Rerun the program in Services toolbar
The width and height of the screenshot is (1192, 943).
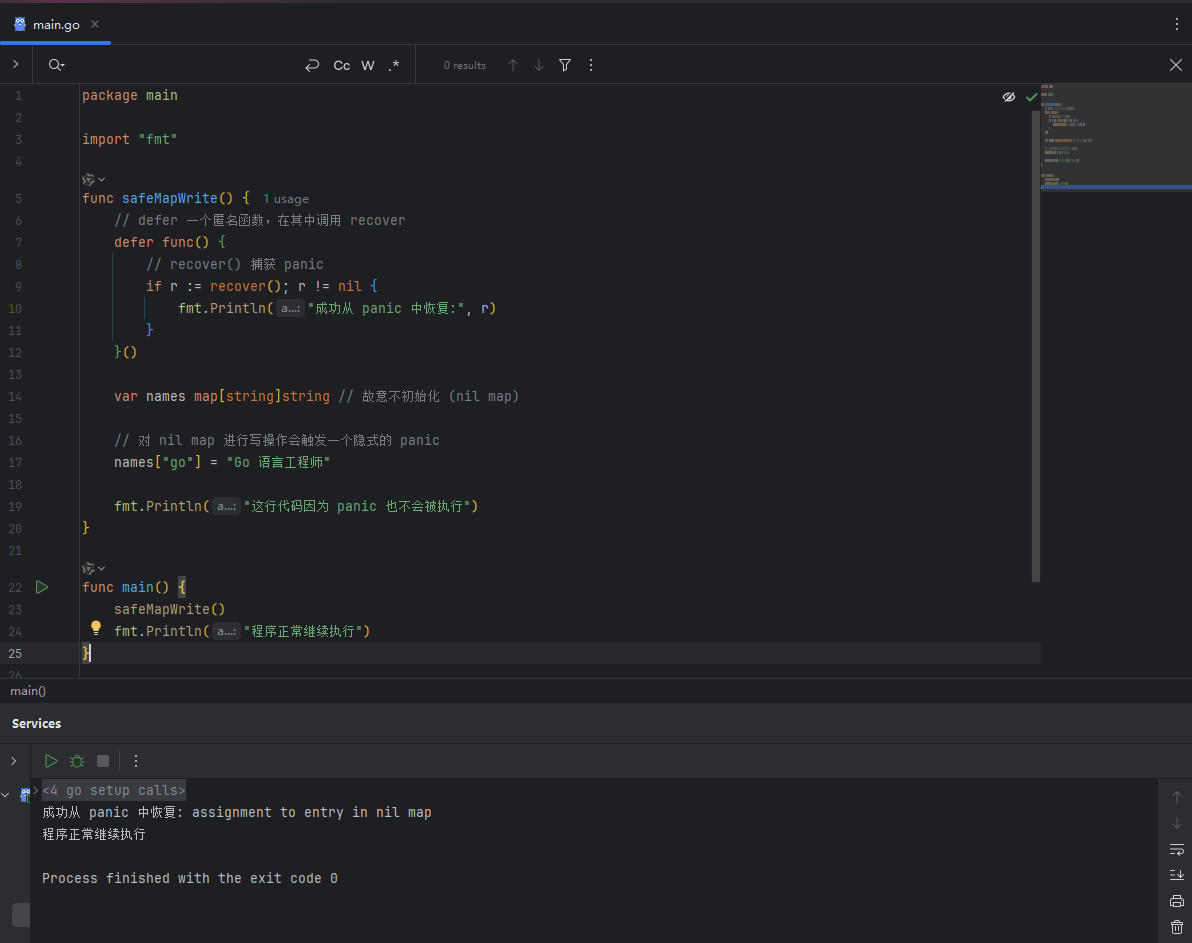[51, 760]
